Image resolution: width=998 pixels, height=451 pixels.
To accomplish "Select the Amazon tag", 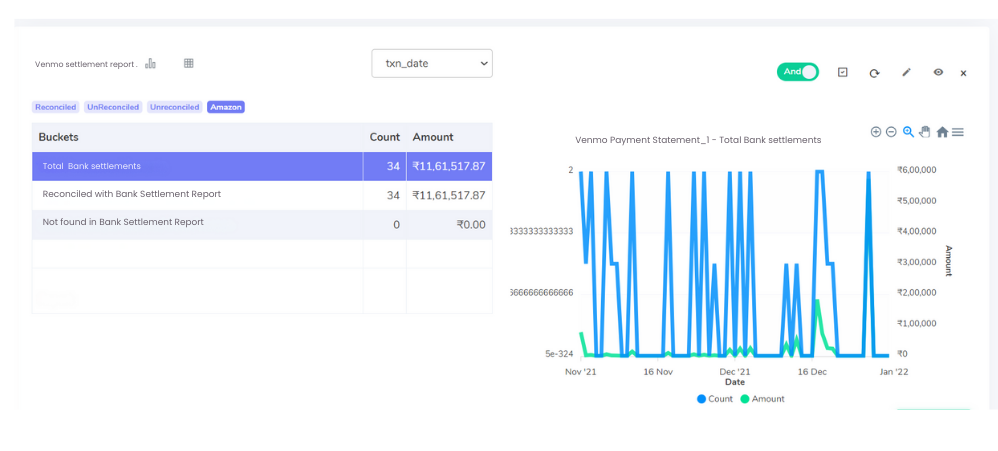I will point(226,107).
